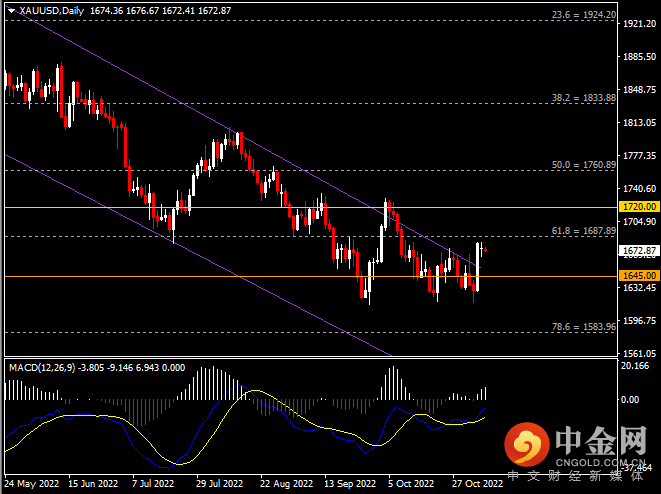
Task: Click the 1740.60 price scale value
Action: (640, 188)
